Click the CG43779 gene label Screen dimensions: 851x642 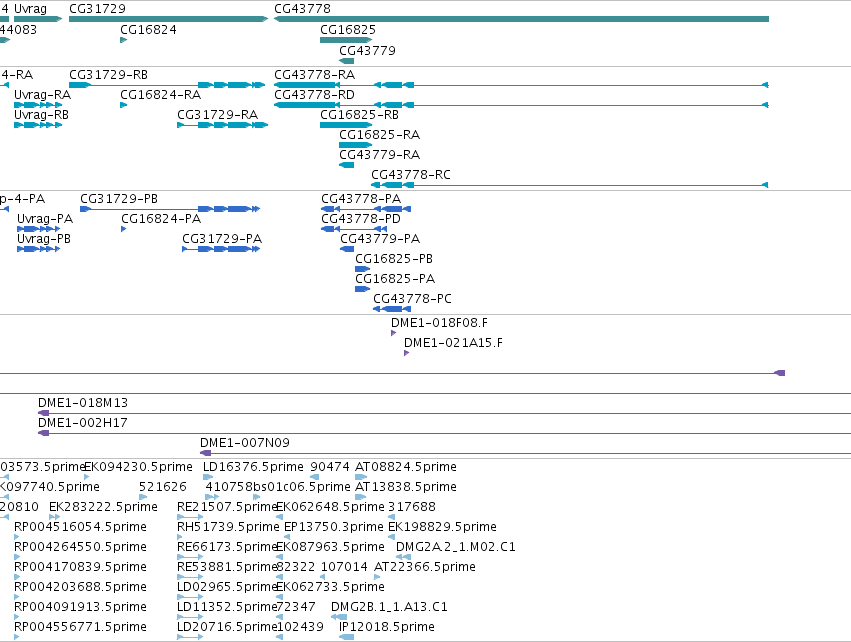[x=367, y=50]
